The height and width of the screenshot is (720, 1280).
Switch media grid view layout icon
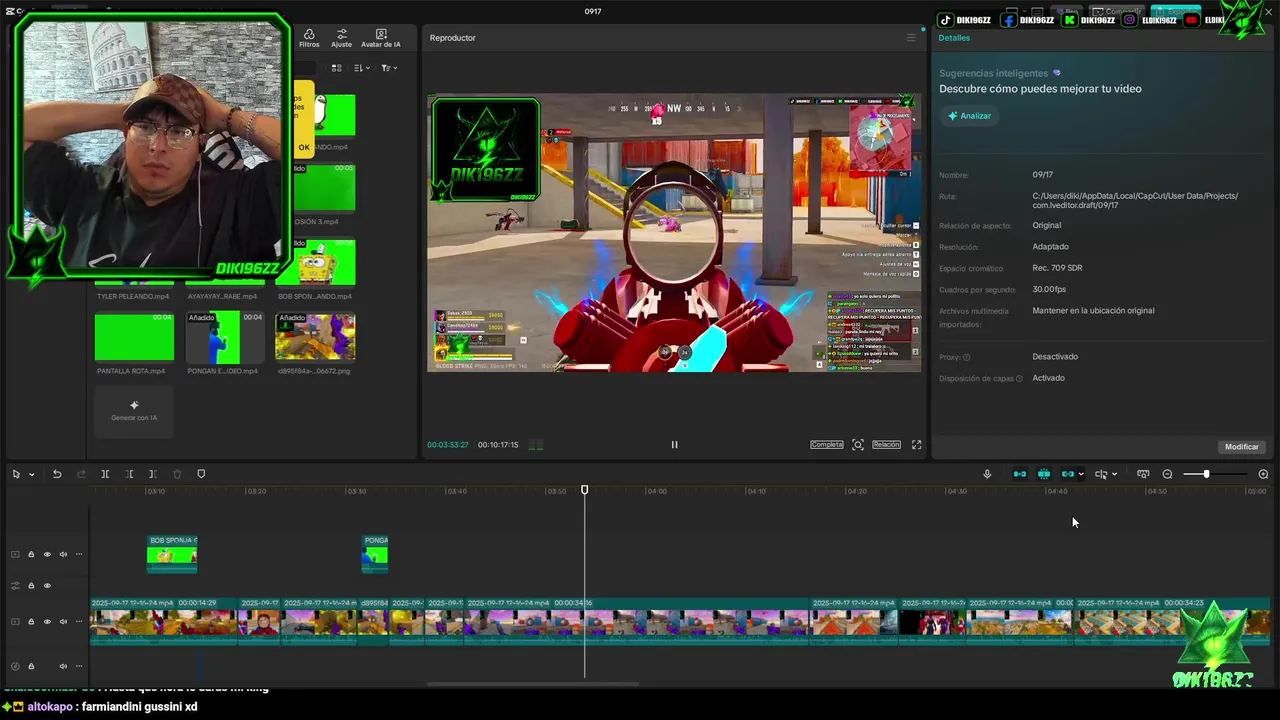336,68
